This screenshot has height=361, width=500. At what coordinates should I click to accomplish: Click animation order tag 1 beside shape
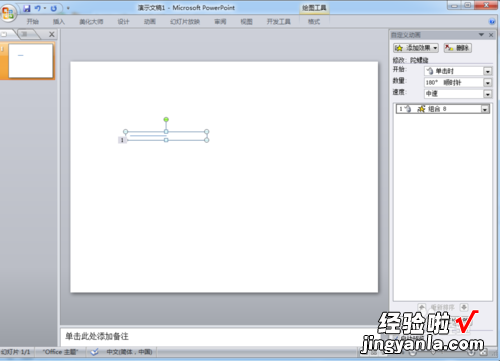coord(122,140)
